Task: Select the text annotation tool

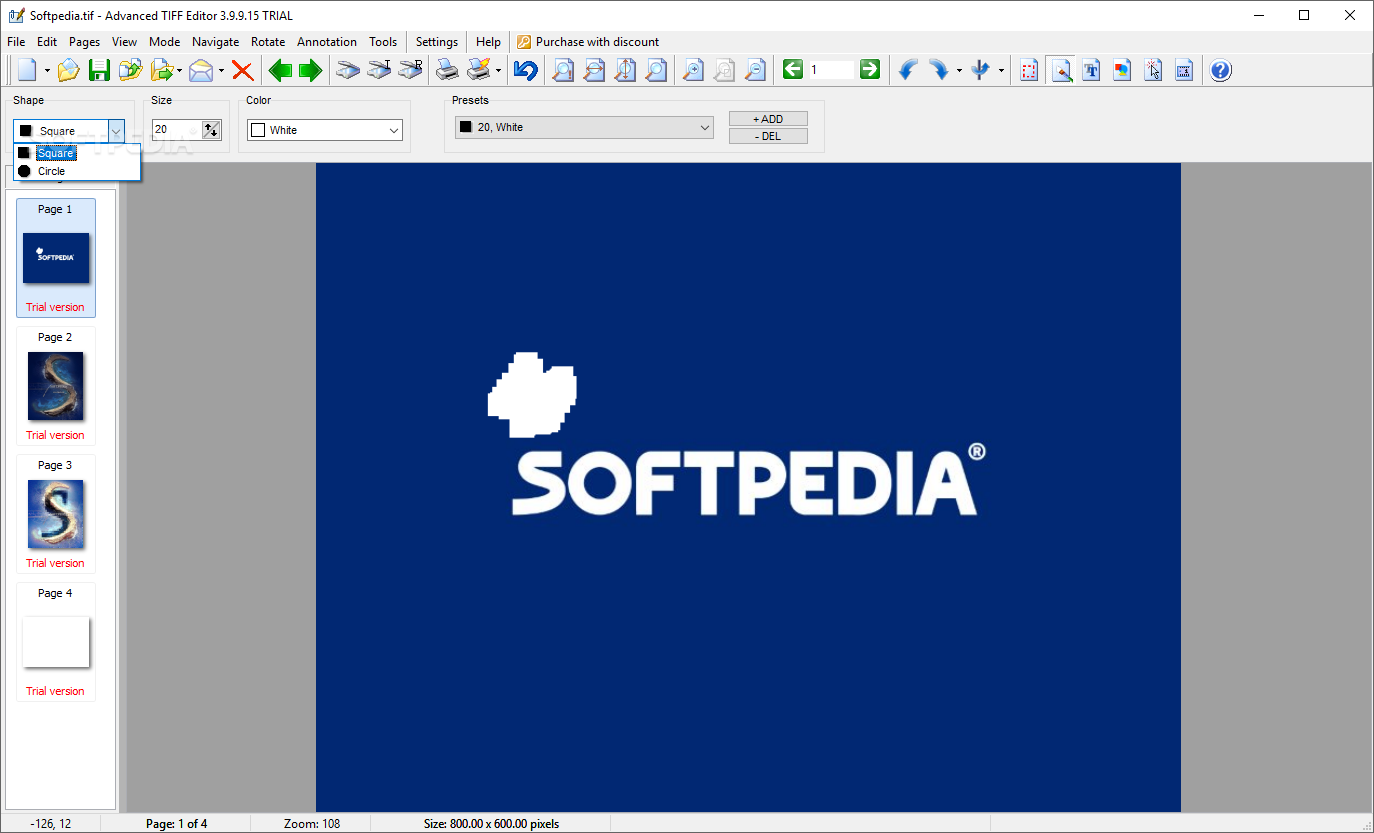Action: 1092,70
